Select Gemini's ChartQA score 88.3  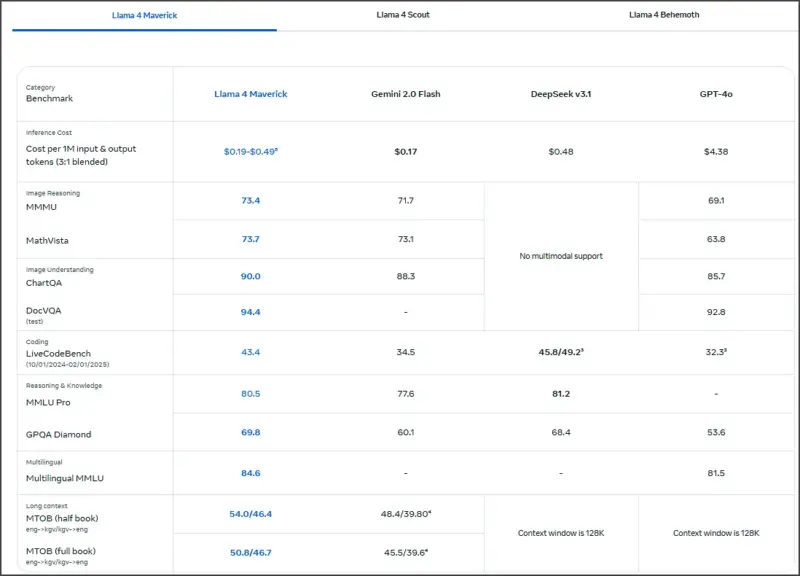pyautogui.click(x=406, y=276)
